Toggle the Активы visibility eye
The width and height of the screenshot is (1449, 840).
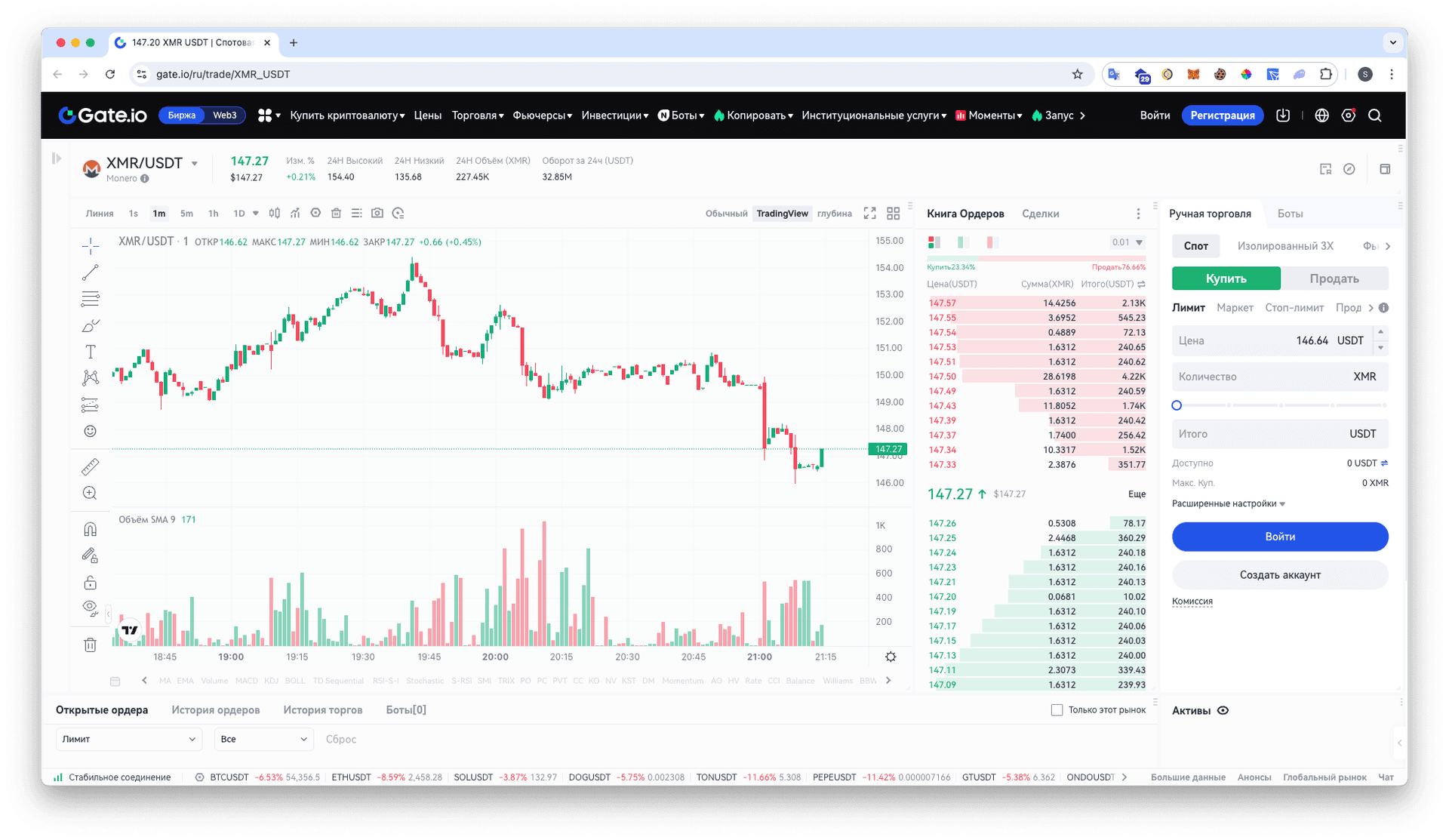tap(1223, 711)
